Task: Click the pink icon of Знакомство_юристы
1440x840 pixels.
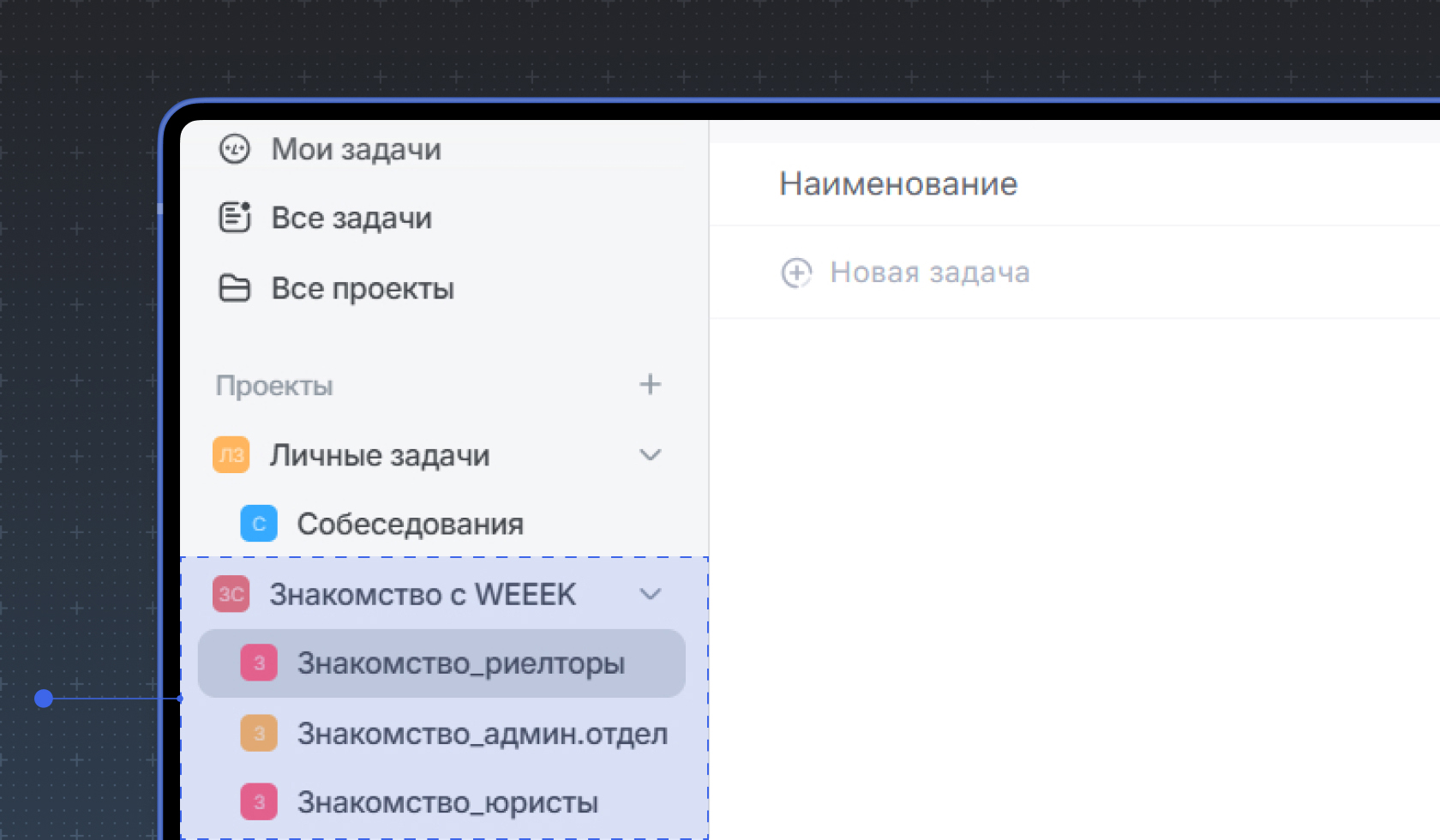Action: pos(258,801)
